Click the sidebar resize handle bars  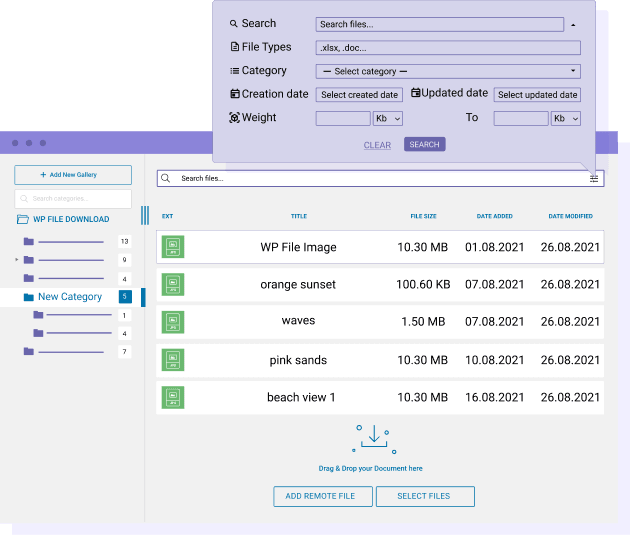[145, 215]
